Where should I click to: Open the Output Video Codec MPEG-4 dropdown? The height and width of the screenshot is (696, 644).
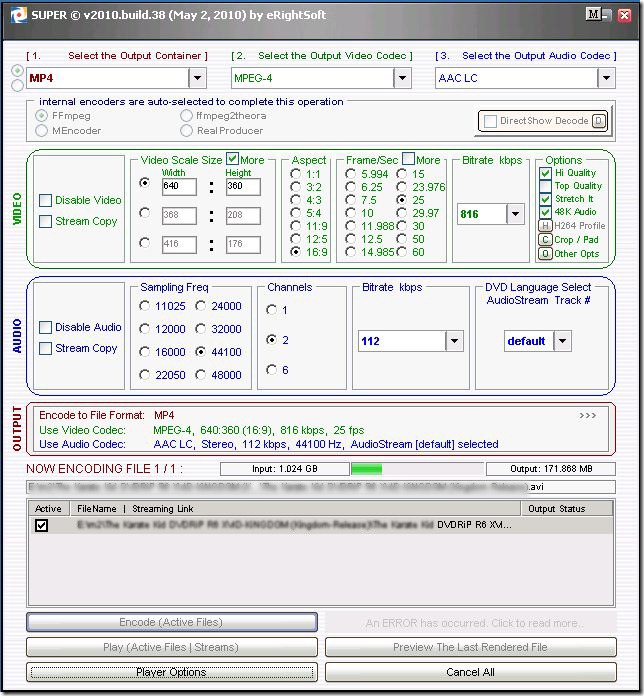(x=402, y=79)
